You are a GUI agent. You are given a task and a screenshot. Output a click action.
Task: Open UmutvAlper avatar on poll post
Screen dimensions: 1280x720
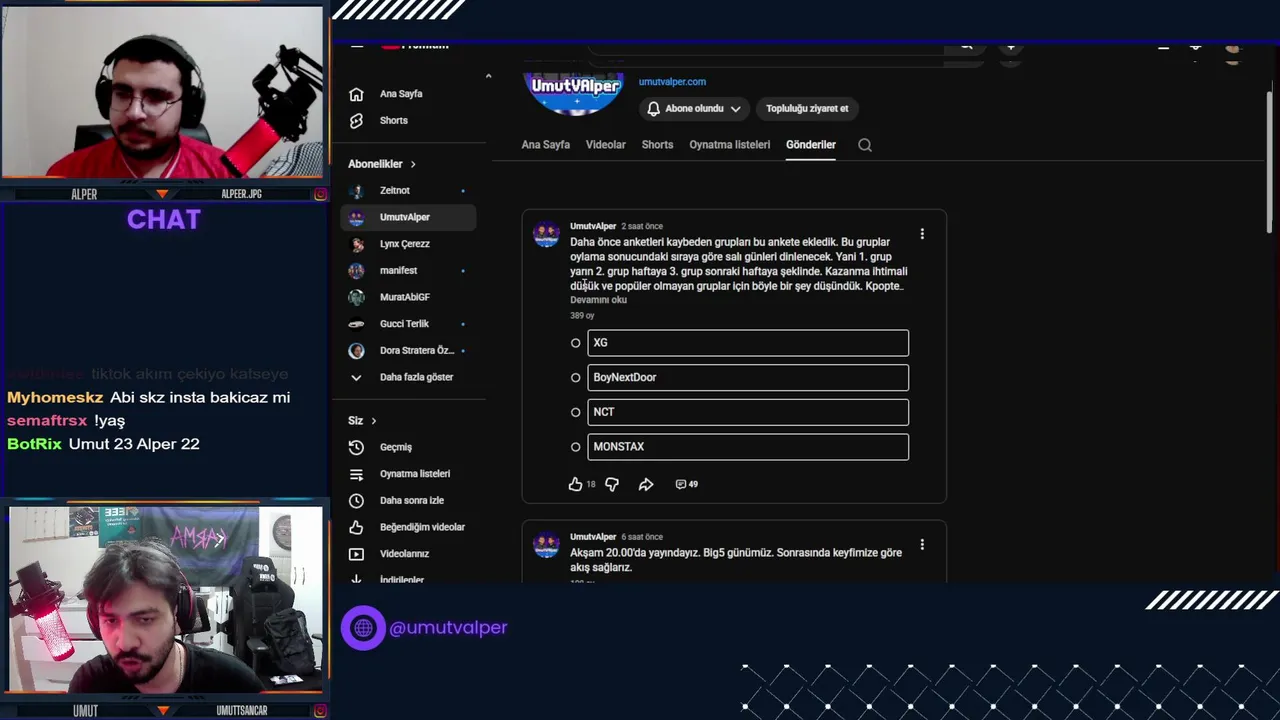(x=546, y=234)
